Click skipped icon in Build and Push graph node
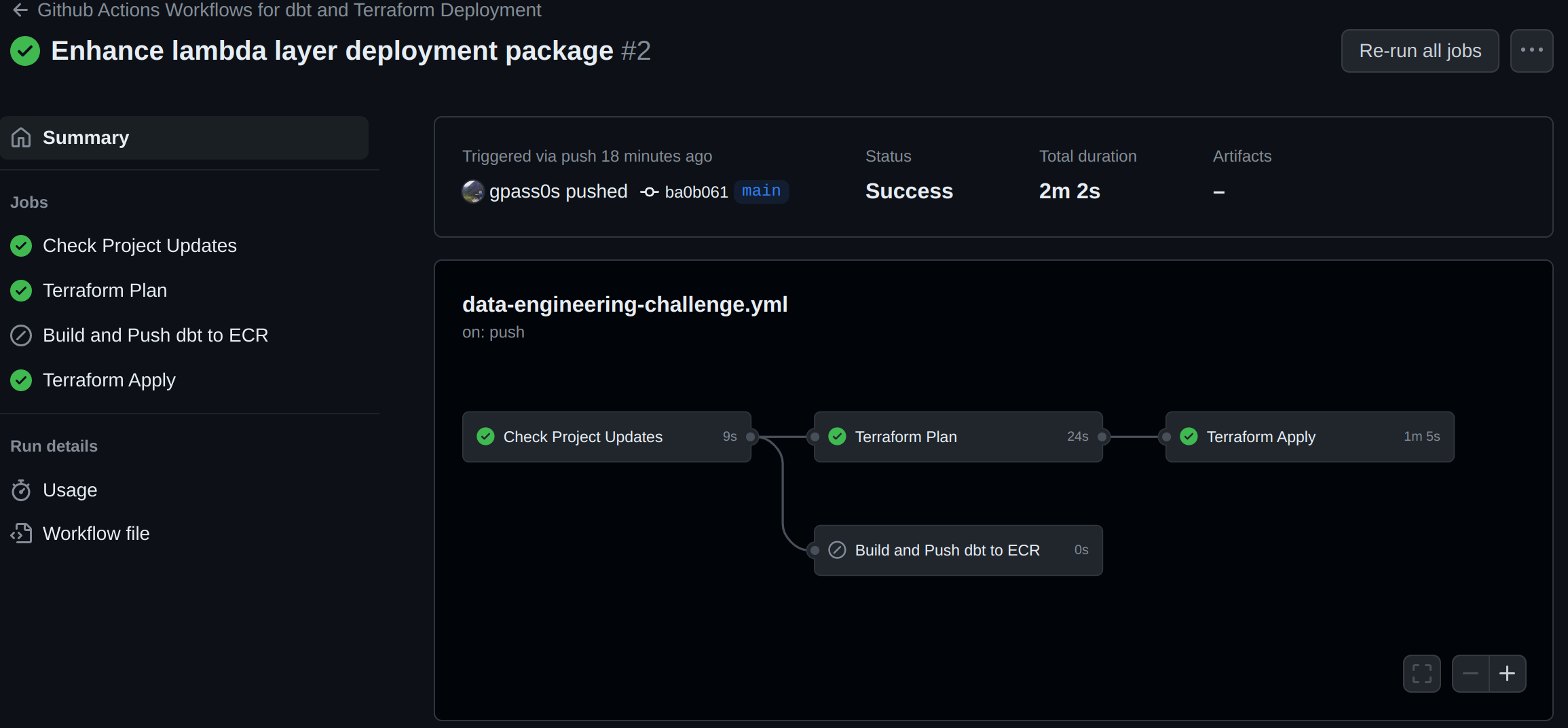Viewport: 1568px width, 728px height. tap(838, 550)
